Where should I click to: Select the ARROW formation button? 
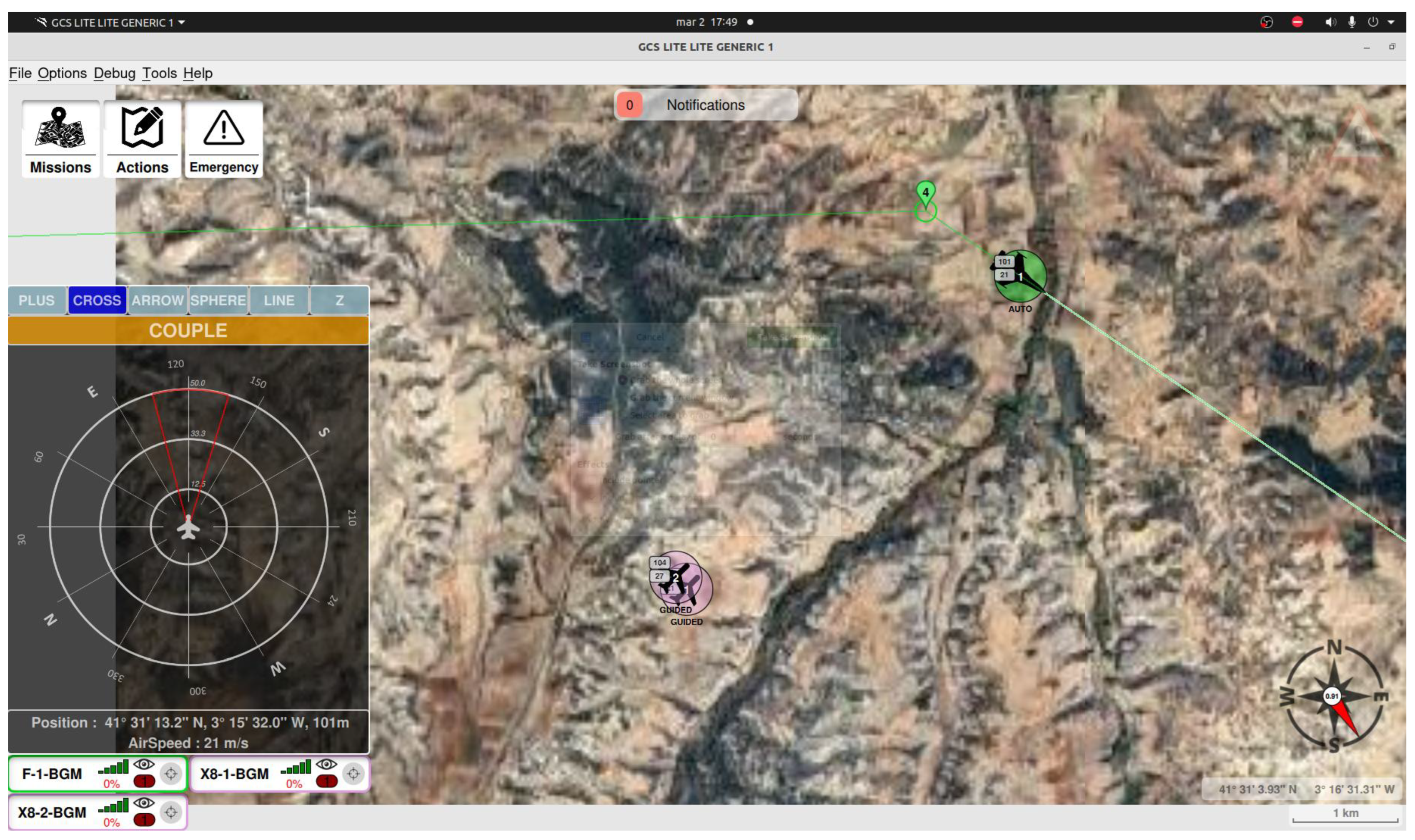(158, 300)
